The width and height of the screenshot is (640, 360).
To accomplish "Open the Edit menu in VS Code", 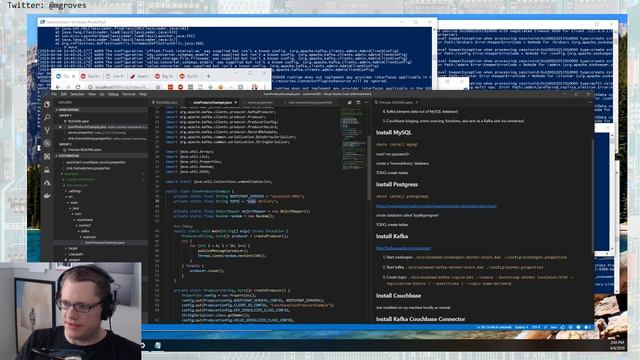I will [64, 94].
